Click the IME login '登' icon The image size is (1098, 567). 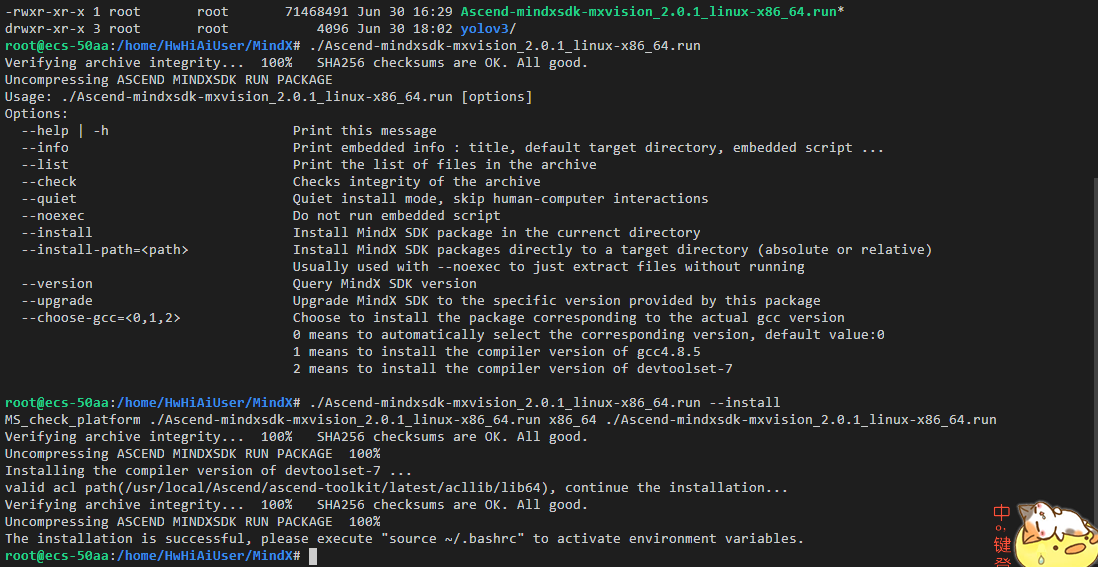coord(1002,561)
